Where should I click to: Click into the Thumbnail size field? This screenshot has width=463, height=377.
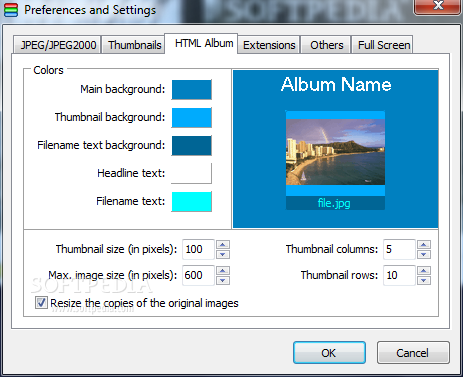pyautogui.click(x=198, y=249)
